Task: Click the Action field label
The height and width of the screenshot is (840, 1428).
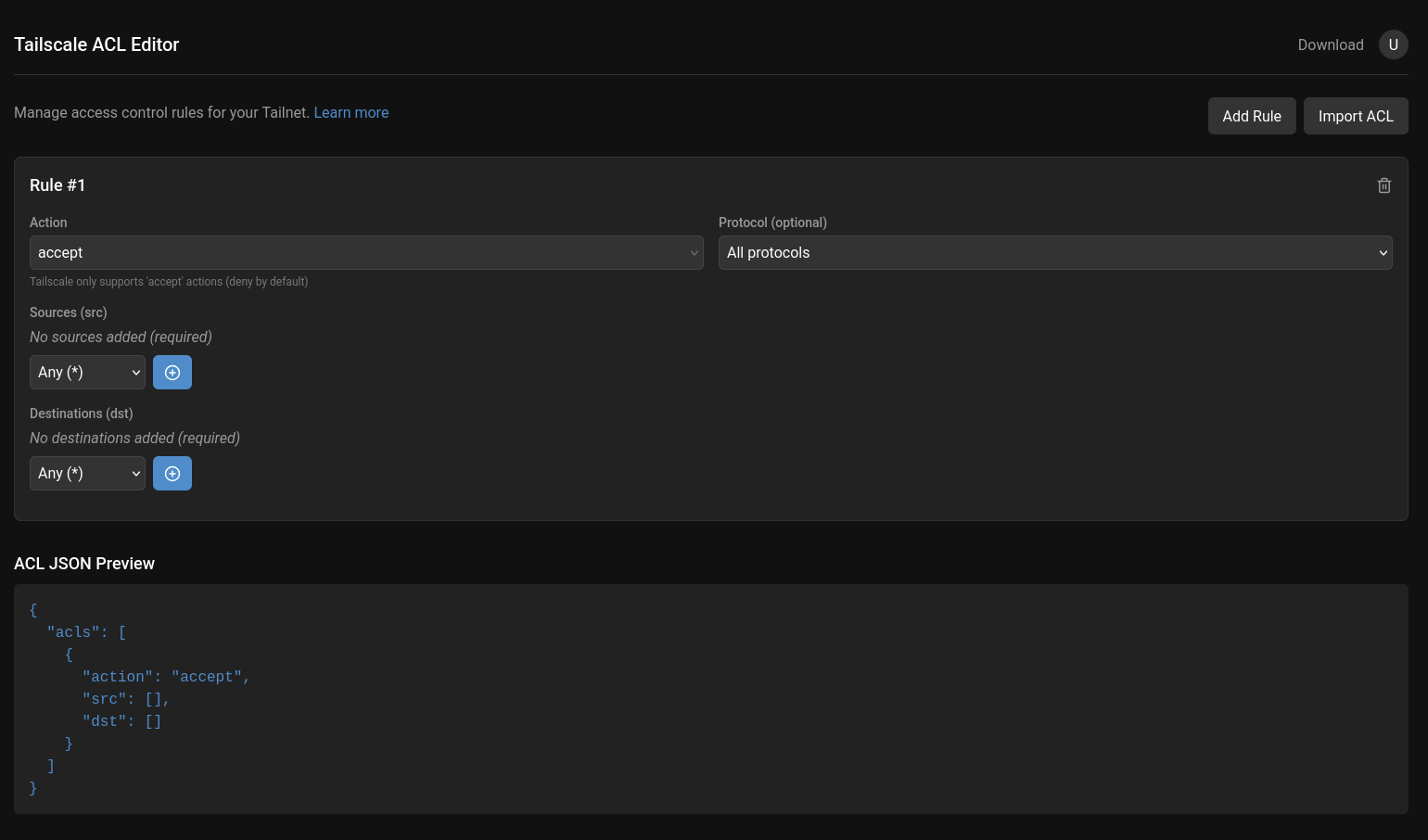Action: (48, 223)
